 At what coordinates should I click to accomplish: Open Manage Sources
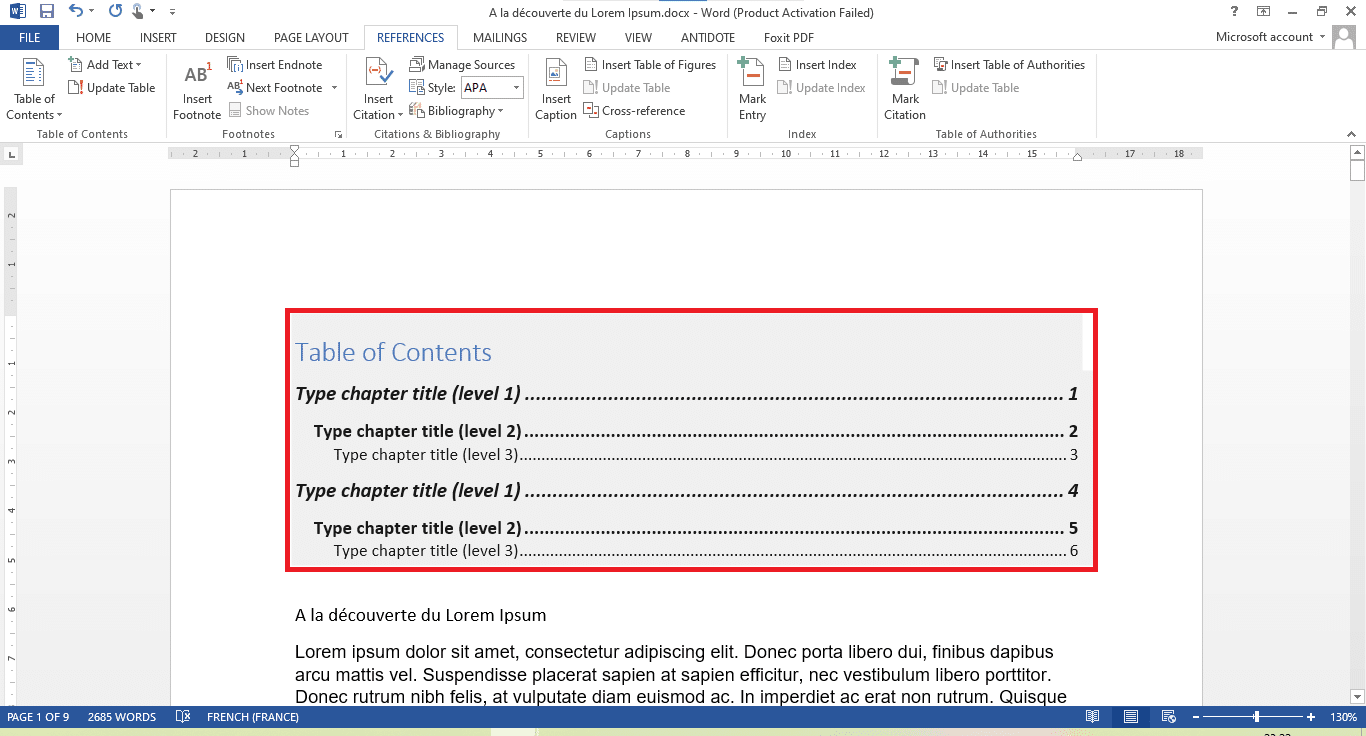point(462,65)
